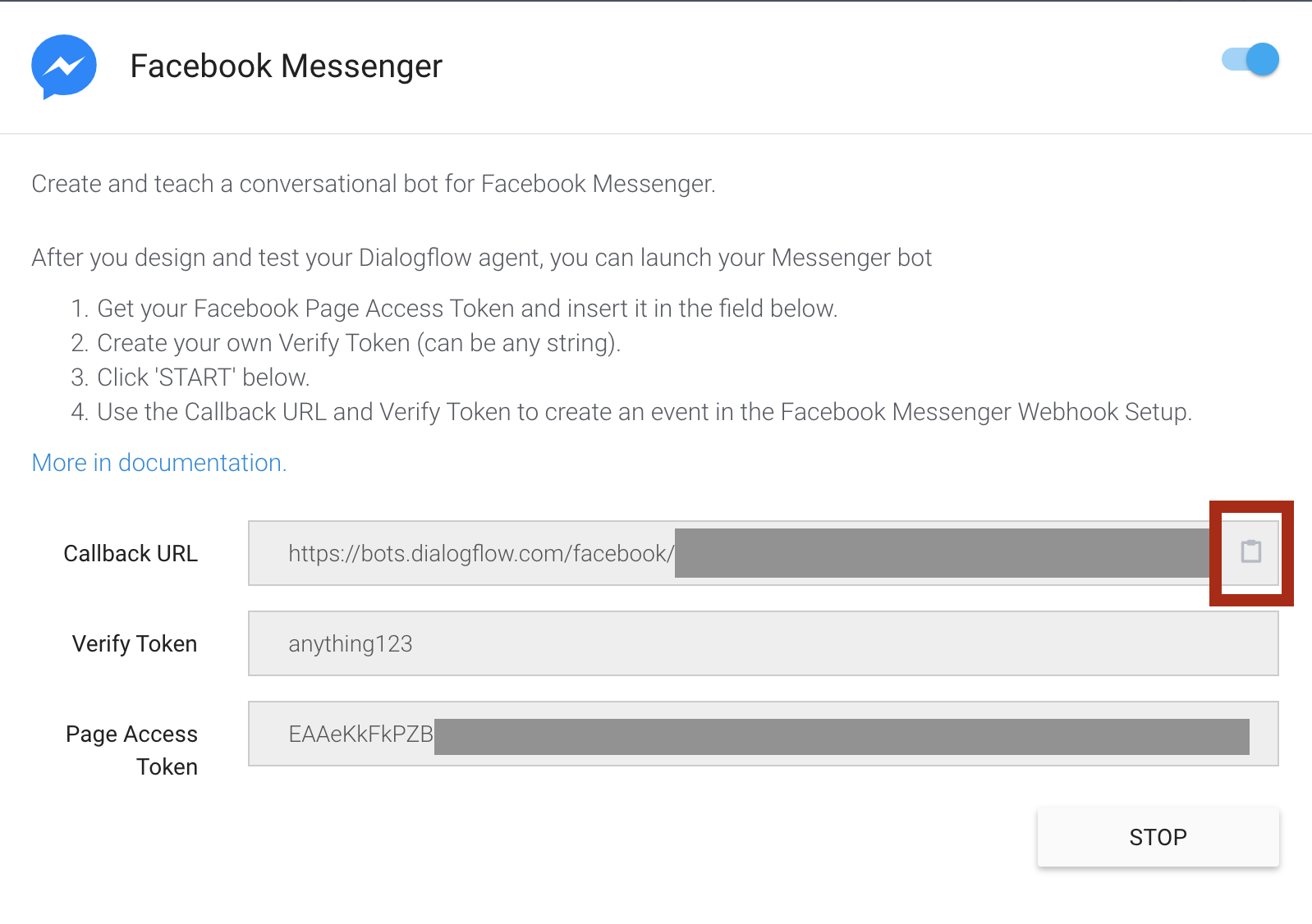Click the bots.dialogflow.com URL text
Screen dimensions: 1312x924
tap(480, 554)
